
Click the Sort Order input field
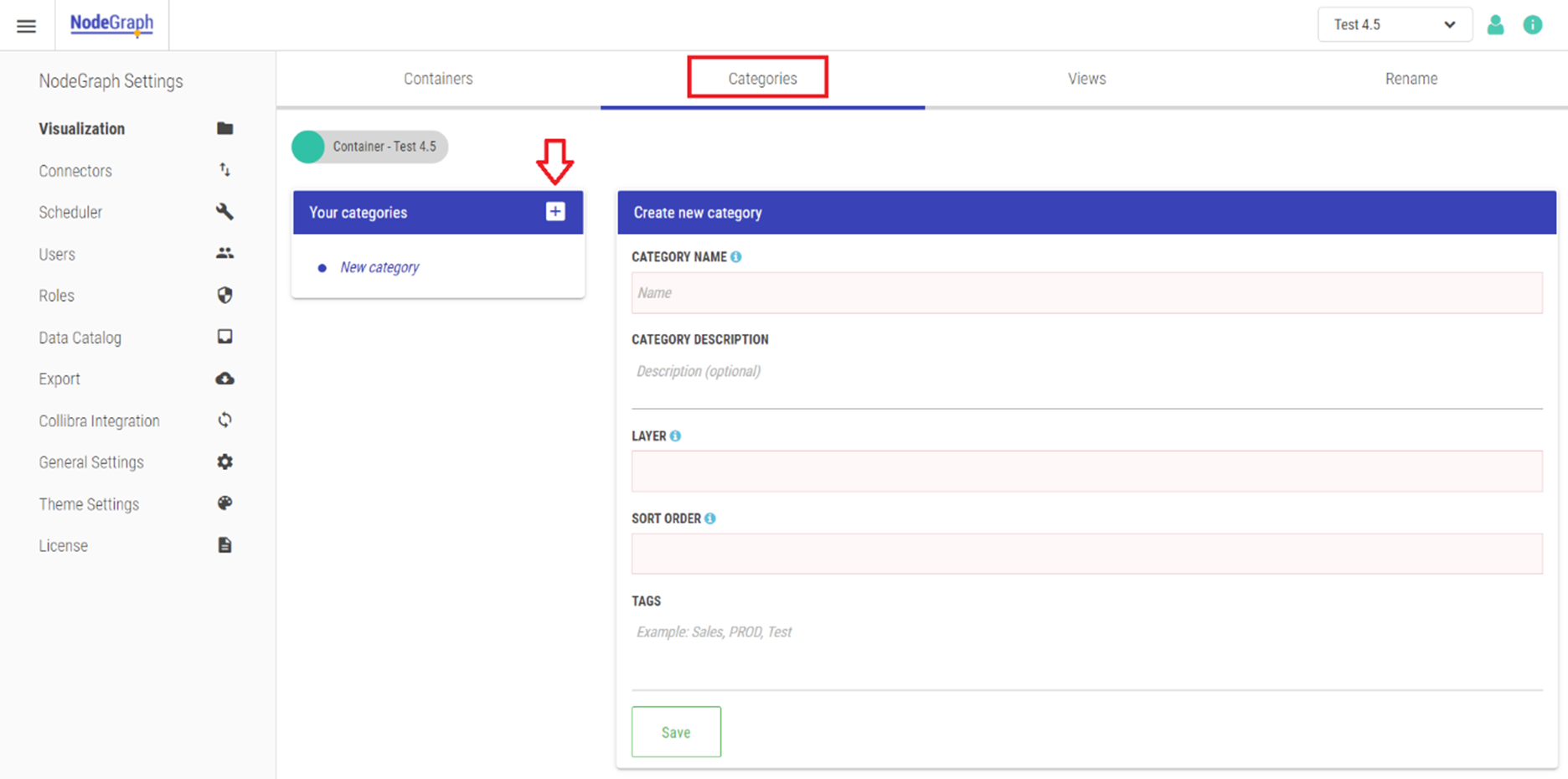pos(1086,554)
